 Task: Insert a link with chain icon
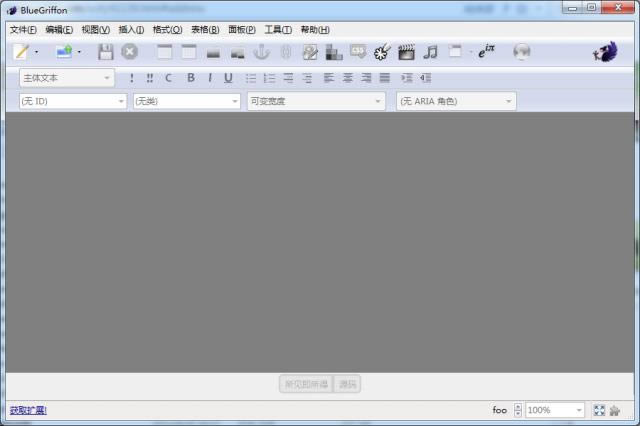[x=286, y=52]
